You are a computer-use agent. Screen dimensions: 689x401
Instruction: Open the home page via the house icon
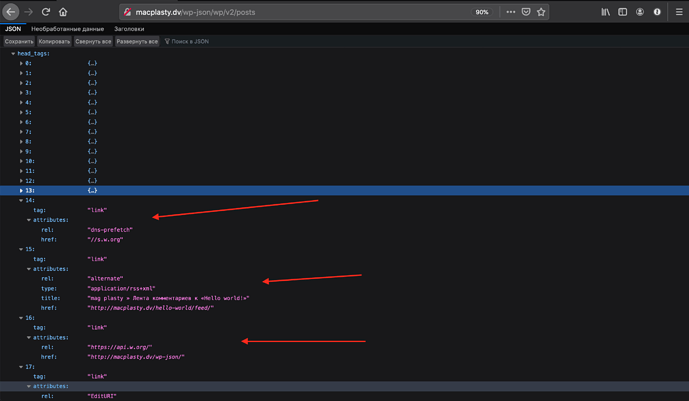click(63, 12)
